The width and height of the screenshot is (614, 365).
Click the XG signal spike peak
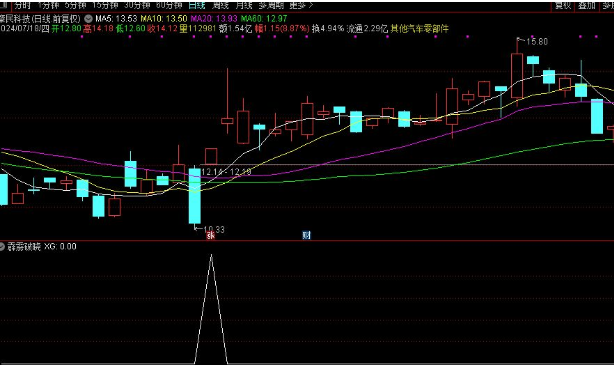coord(211,255)
